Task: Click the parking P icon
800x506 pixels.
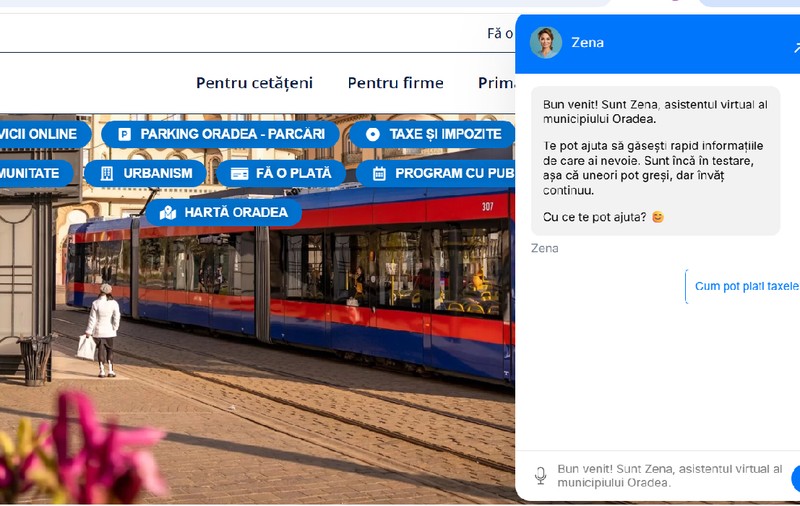Action: pos(124,134)
